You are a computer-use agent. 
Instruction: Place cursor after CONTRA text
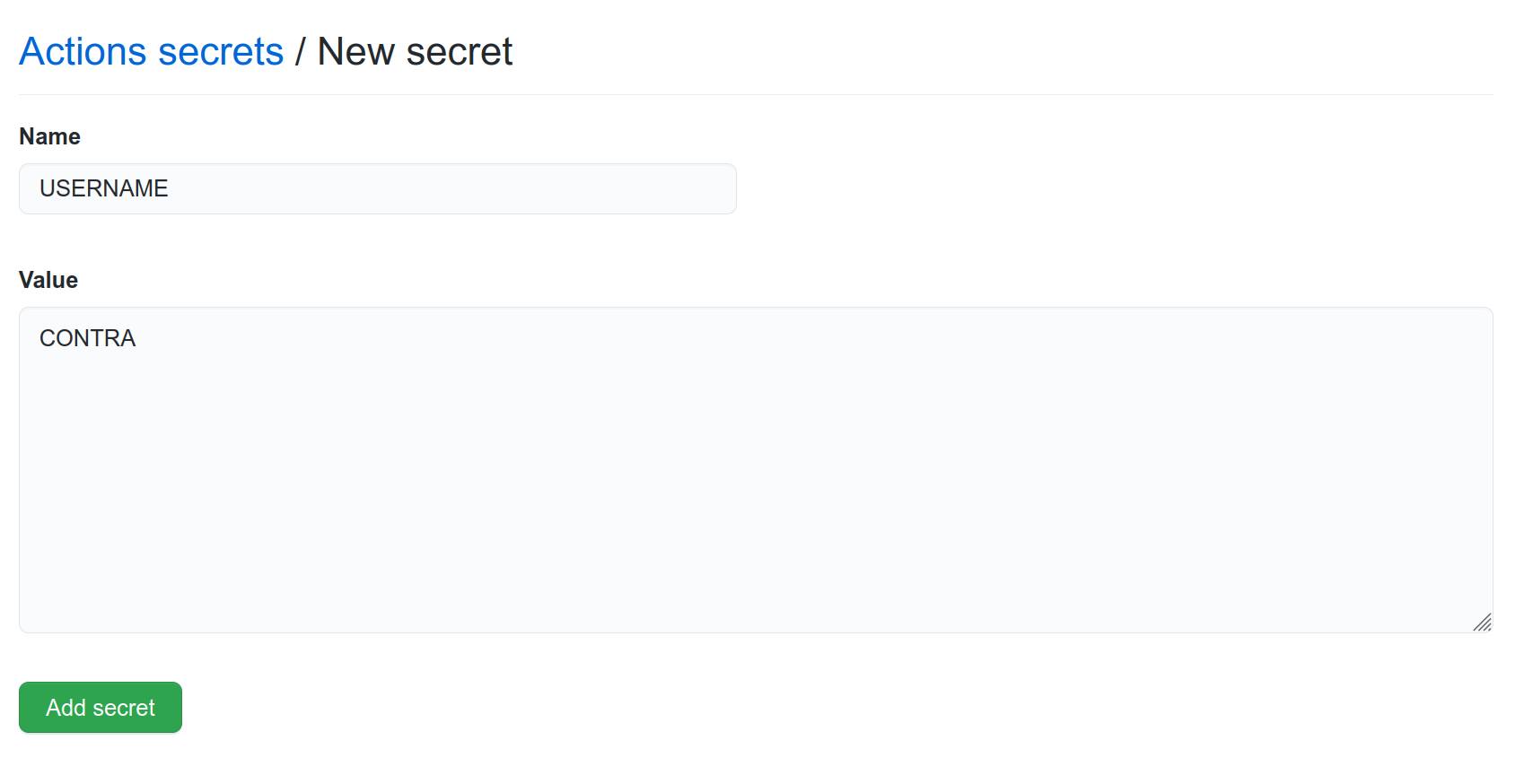[x=137, y=338]
